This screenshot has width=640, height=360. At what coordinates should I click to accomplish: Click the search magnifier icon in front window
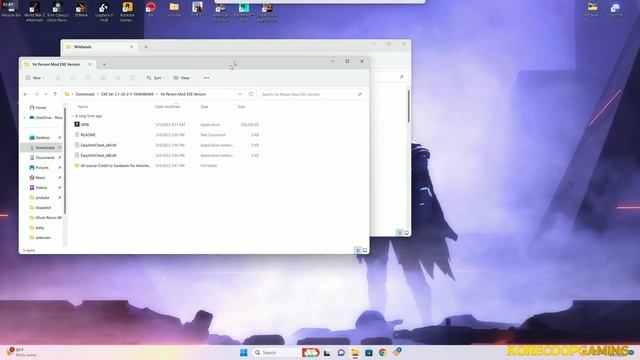click(x=360, y=94)
